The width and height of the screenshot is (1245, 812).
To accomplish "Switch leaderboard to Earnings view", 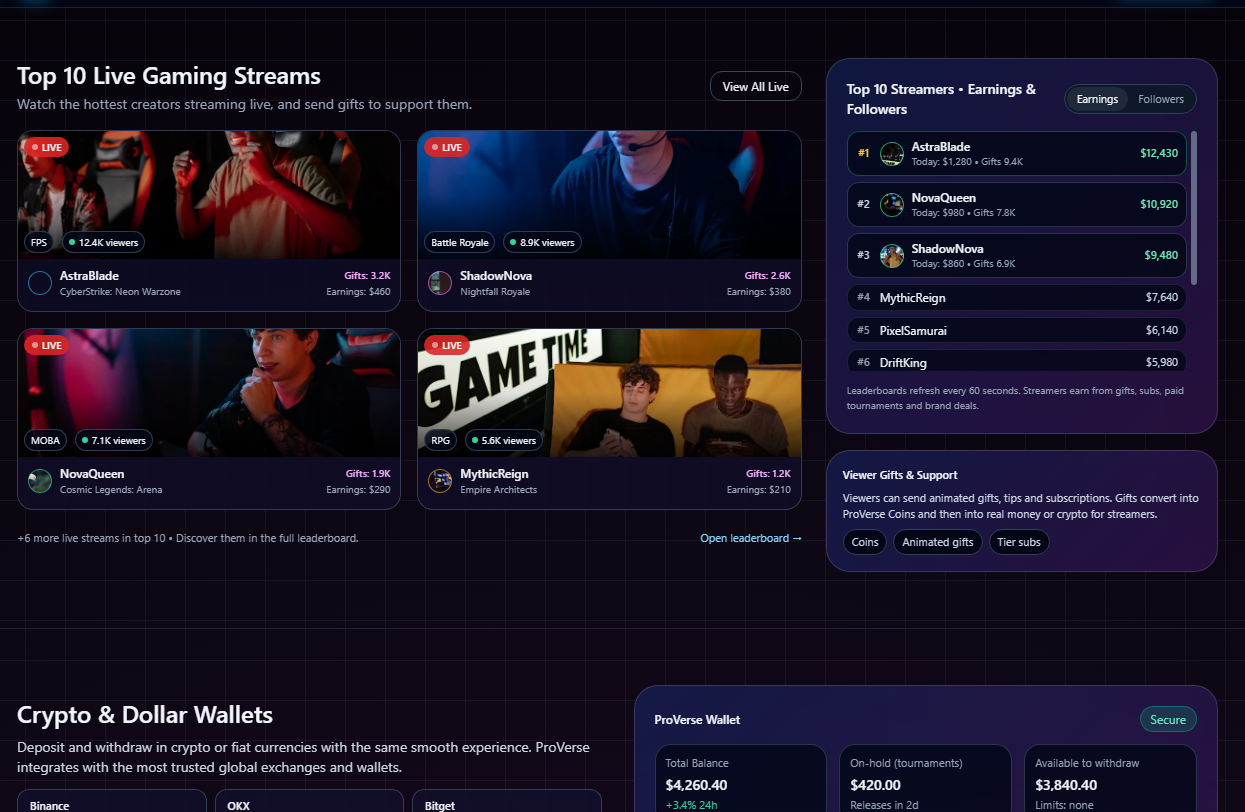I will pyautogui.click(x=1097, y=99).
